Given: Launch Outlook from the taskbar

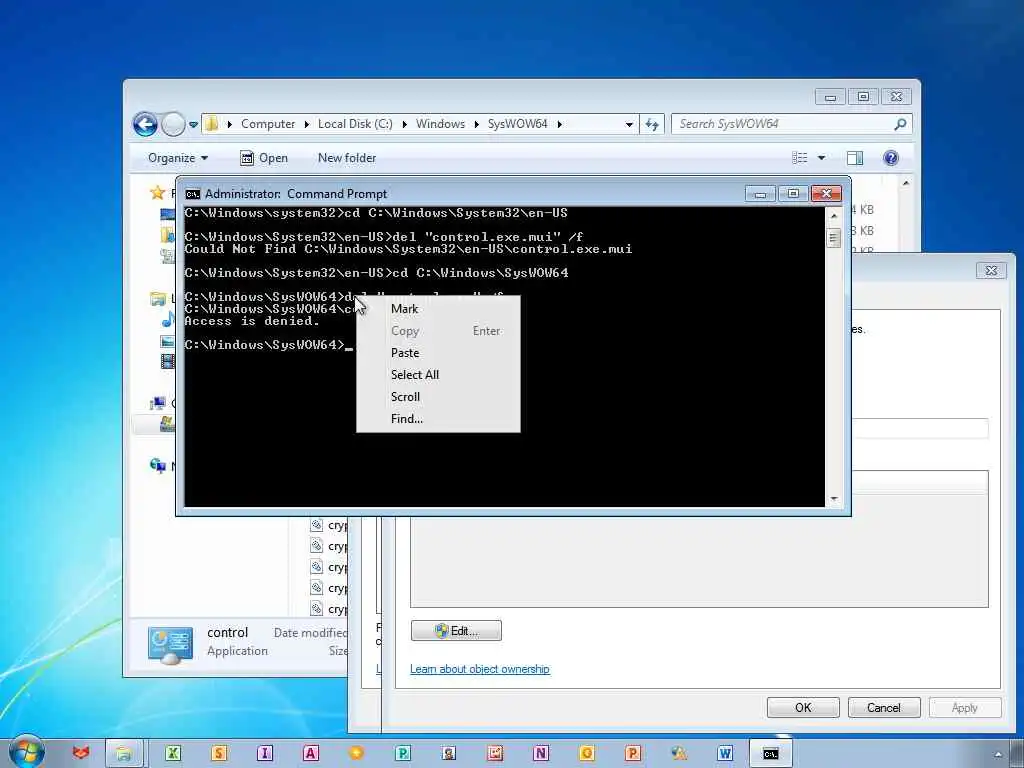Looking at the screenshot, I should coord(586,753).
